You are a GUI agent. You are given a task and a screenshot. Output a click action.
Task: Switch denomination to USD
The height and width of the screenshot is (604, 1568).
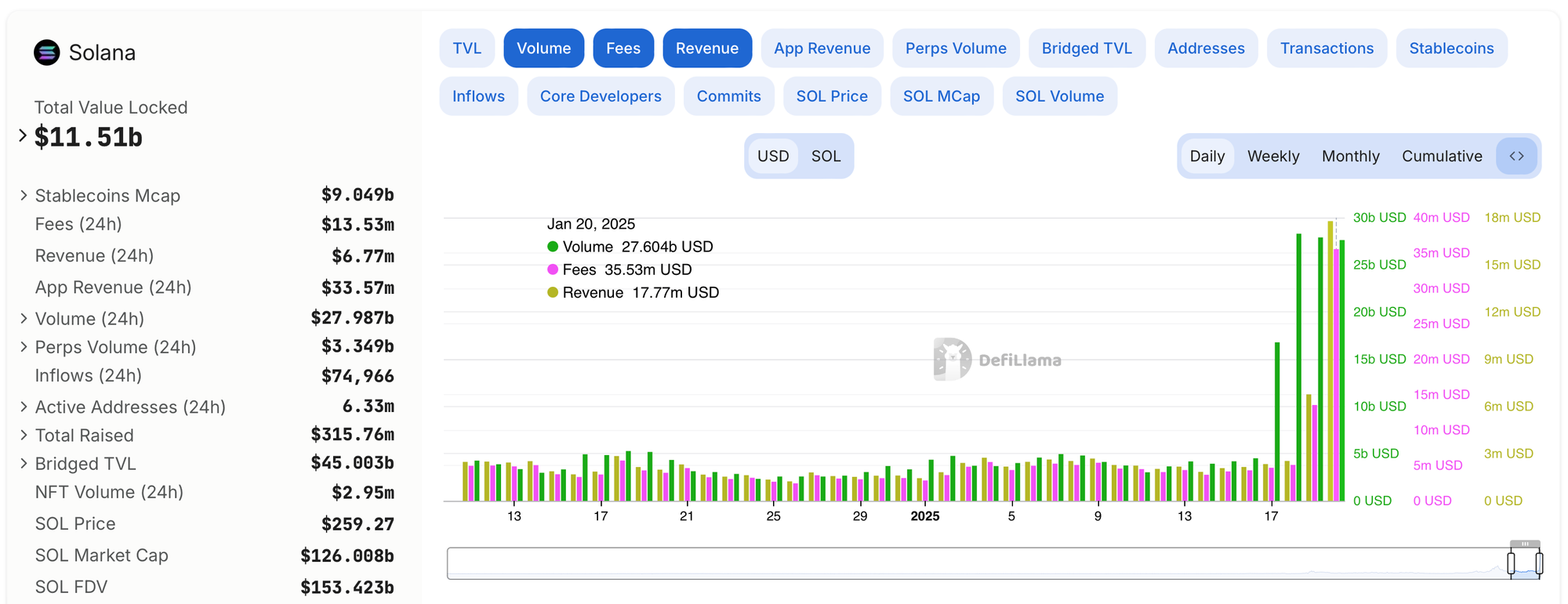point(773,156)
